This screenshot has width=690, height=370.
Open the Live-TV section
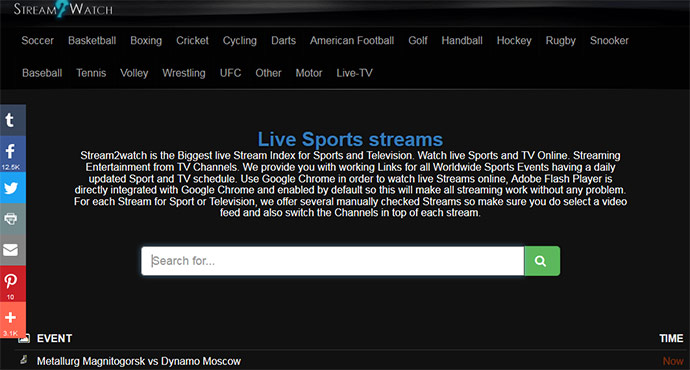click(x=355, y=73)
